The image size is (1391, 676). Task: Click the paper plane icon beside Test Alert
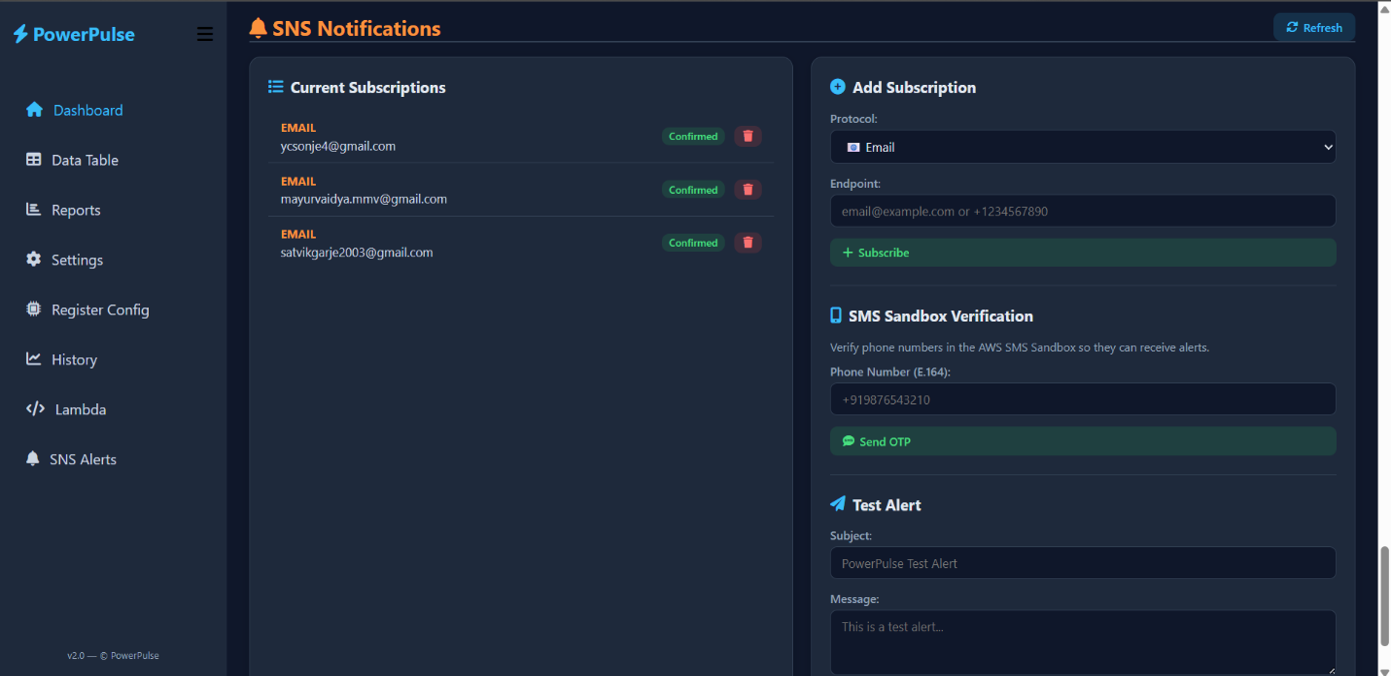[x=838, y=504]
